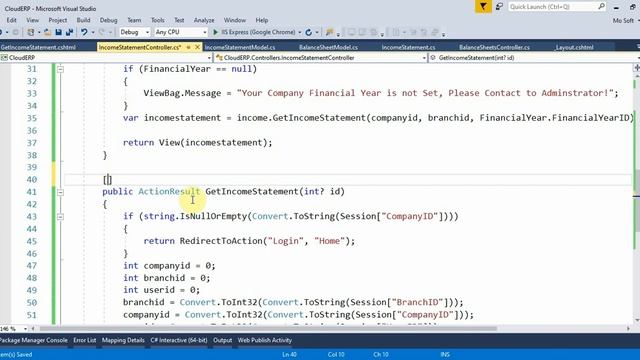Open the Help menu
The height and width of the screenshot is (360, 640).
coord(262,20)
